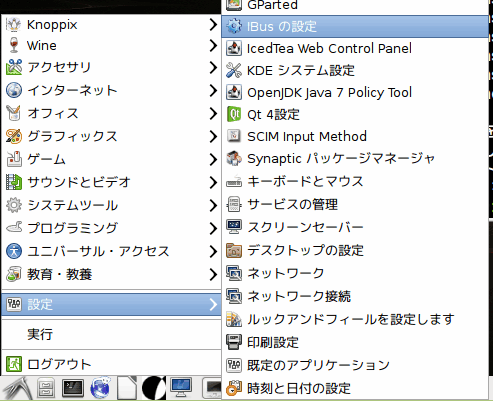
Task: Click the オフィス pencil cup icon
Action: (x=14, y=113)
